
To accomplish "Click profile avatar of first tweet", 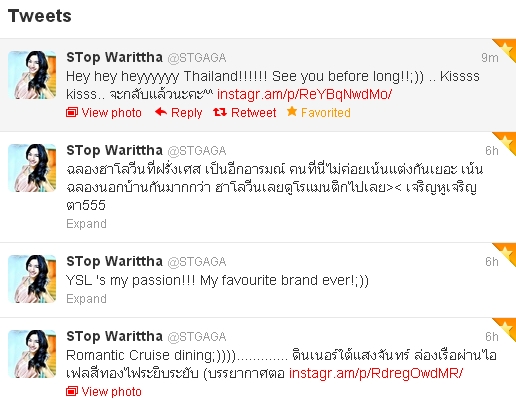I will pyautogui.click(x=32, y=75).
